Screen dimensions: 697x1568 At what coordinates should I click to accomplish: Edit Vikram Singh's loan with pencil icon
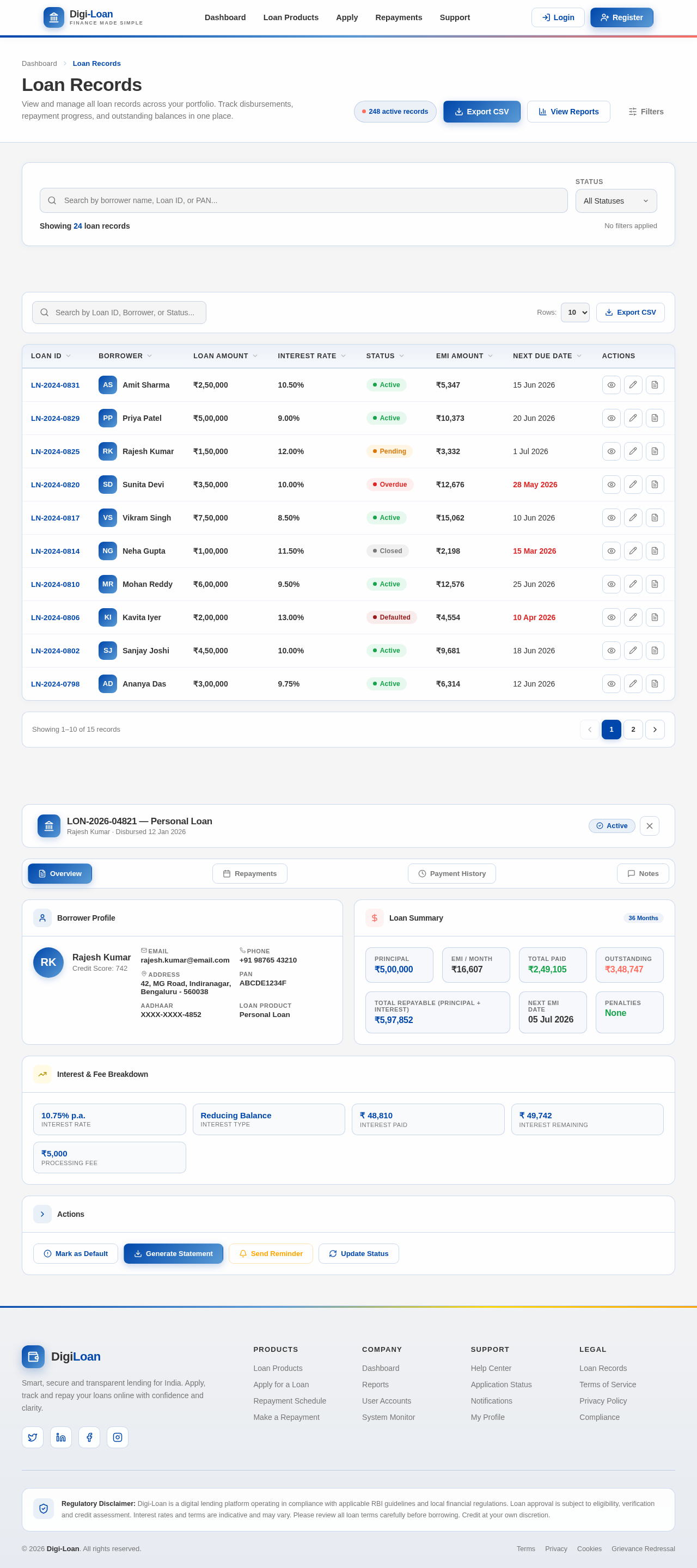click(633, 518)
